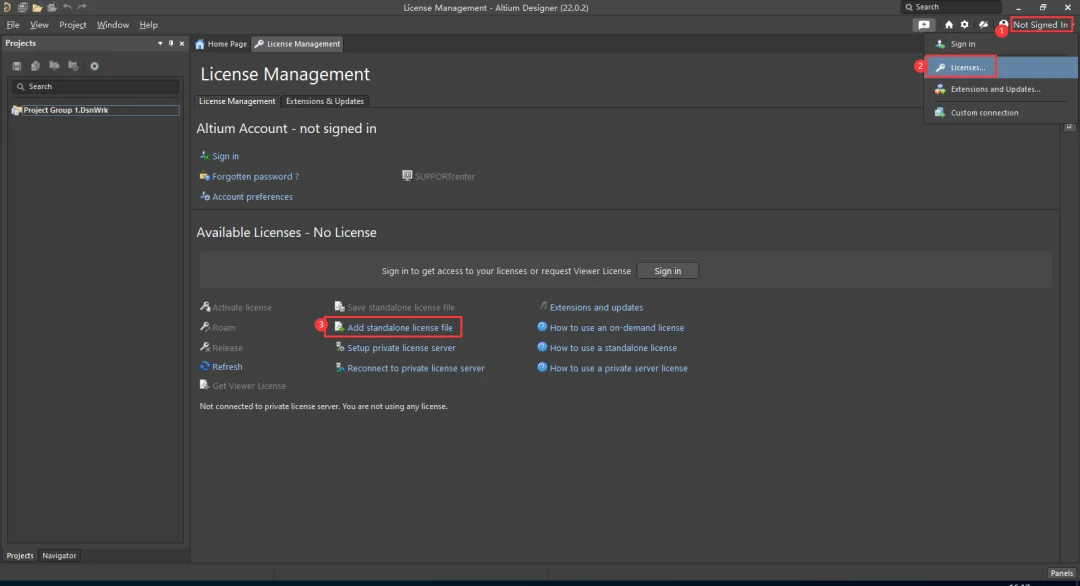The width and height of the screenshot is (1080, 586).
Task: Pin the Projects panel with the pin icon
Action: tap(171, 43)
